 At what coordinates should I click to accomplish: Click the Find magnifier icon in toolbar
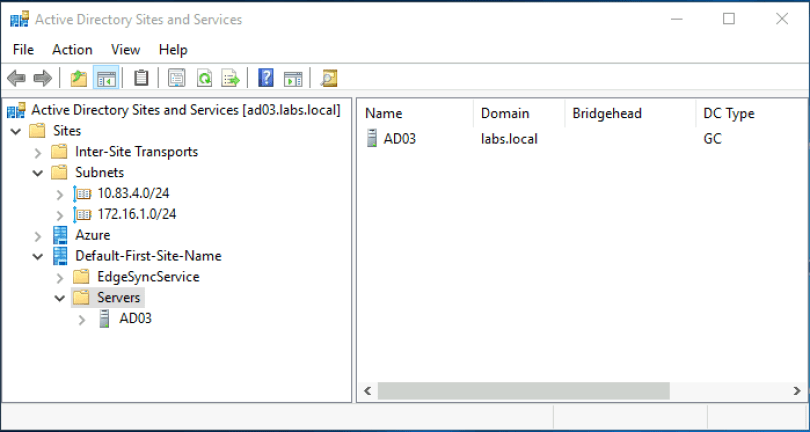[329, 78]
